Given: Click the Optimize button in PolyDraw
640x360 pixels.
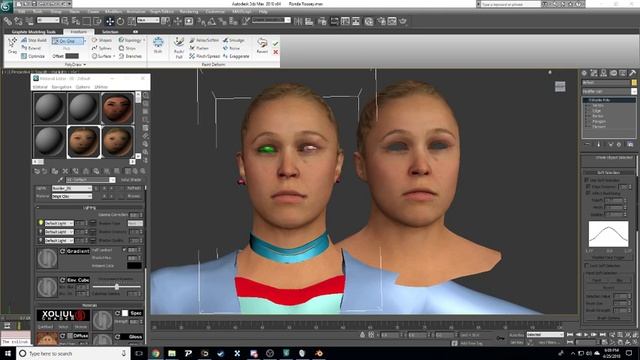Looking at the screenshot, I should tap(33, 56).
